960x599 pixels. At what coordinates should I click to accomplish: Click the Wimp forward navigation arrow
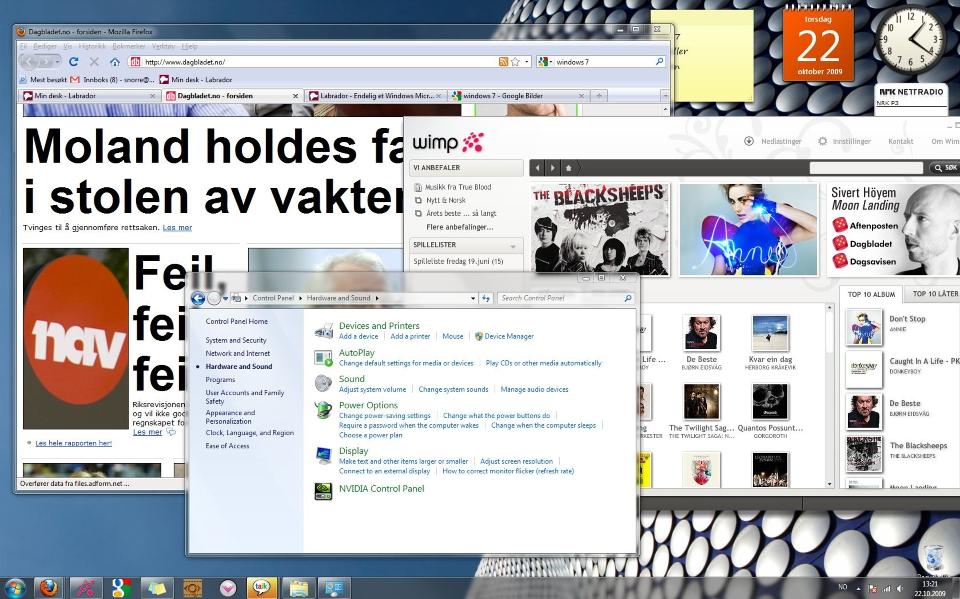552,168
